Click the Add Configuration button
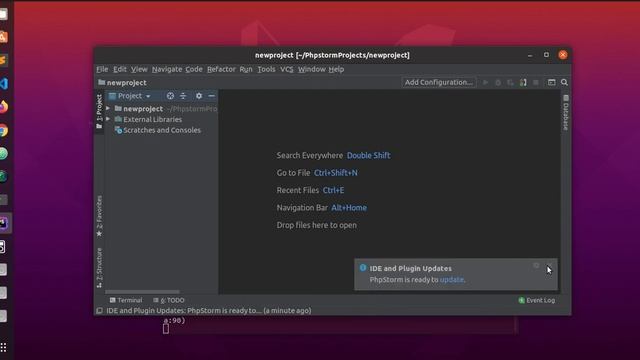The image size is (640, 360). point(439,82)
